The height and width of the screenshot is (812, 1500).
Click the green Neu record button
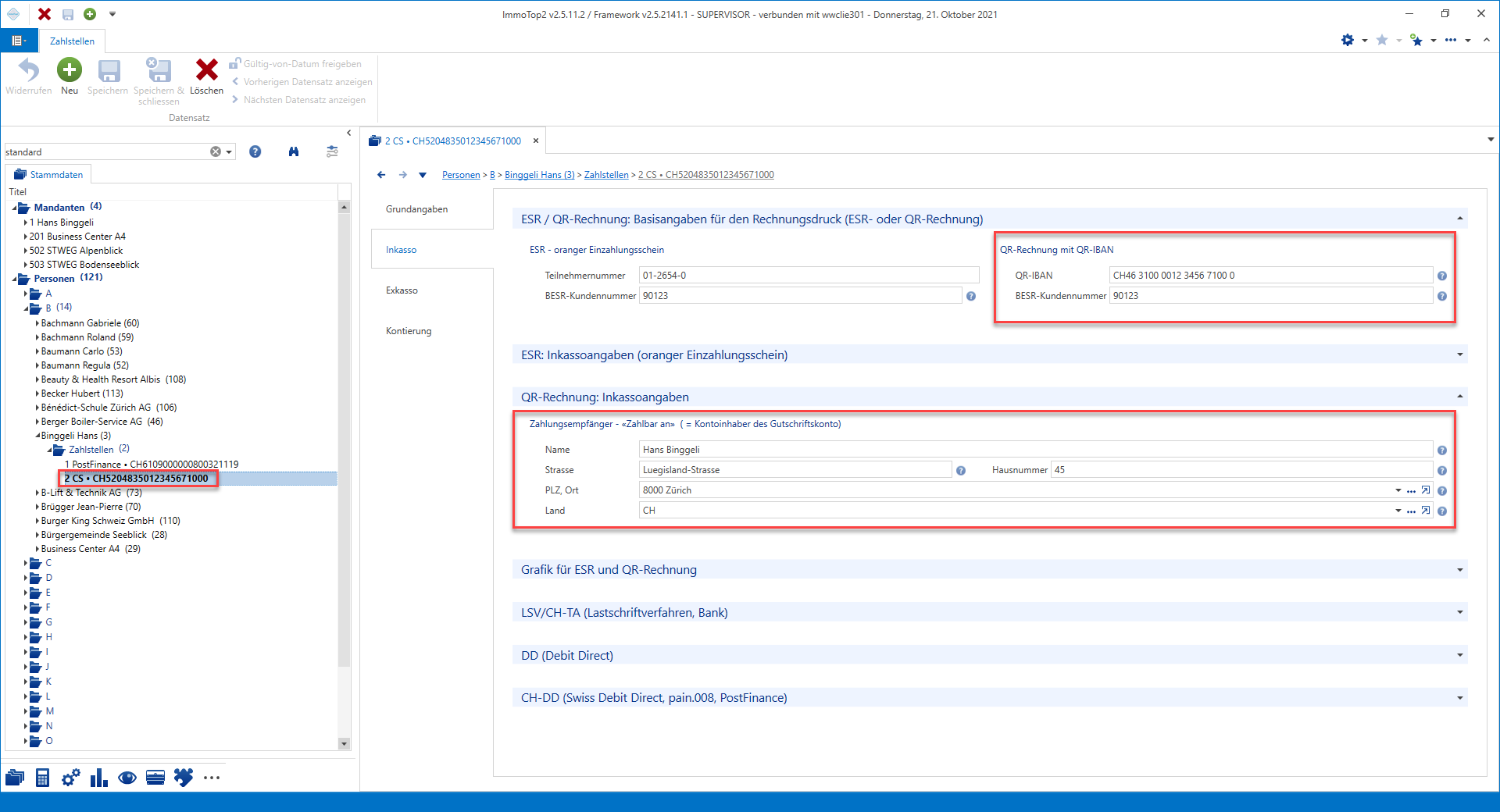(70, 70)
